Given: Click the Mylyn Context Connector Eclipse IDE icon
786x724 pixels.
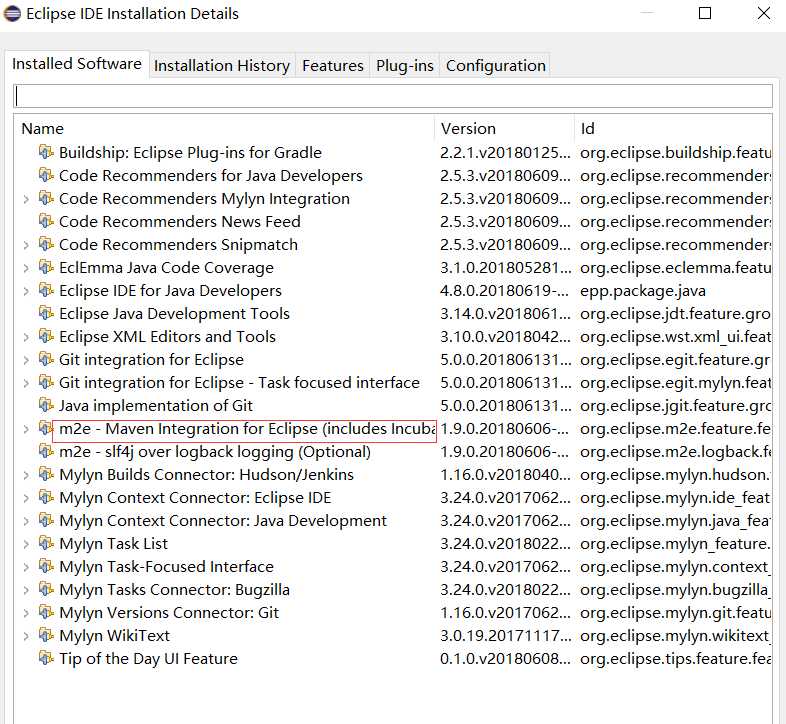Looking at the screenshot, I should (46, 497).
